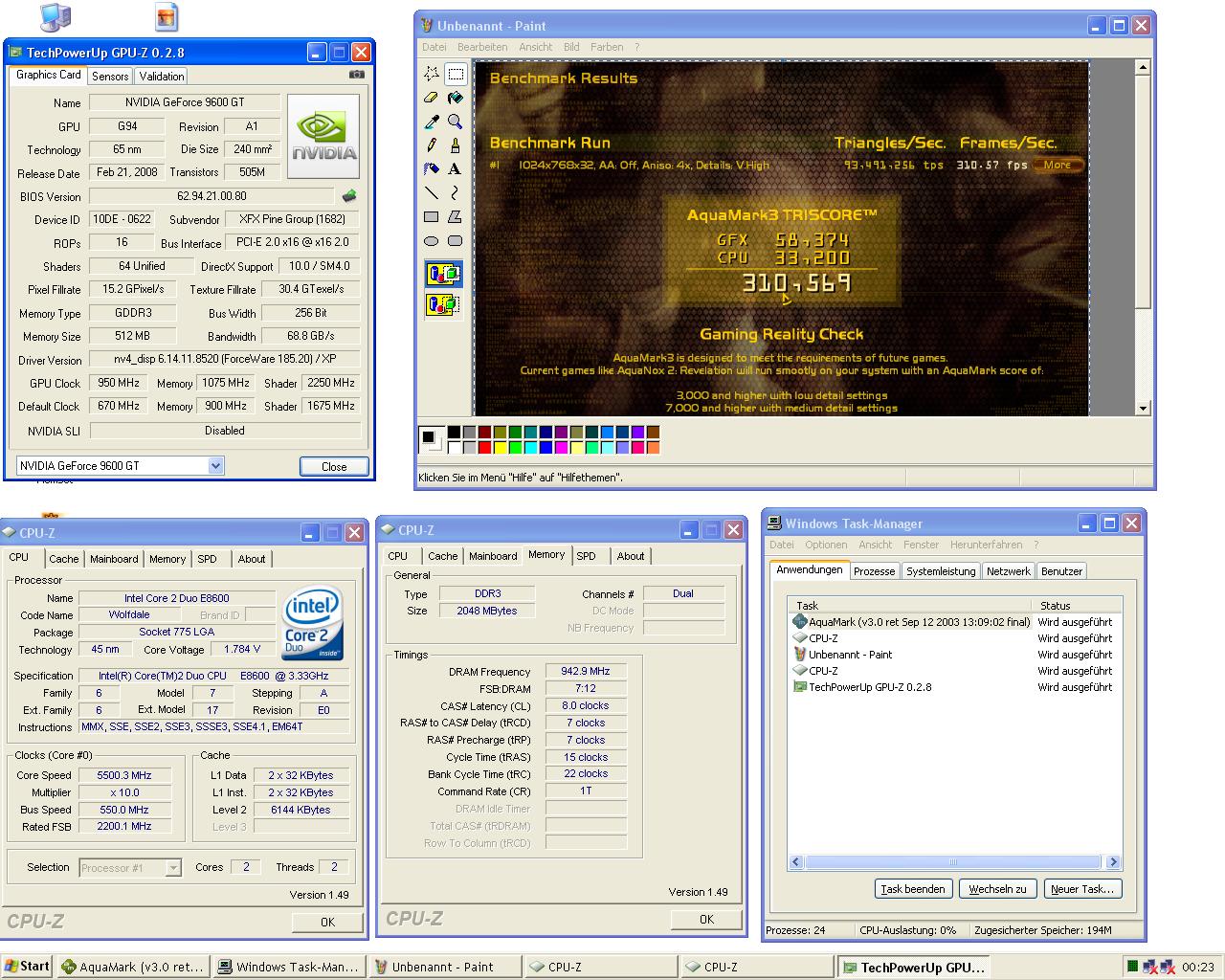The height and width of the screenshot is (980, 1225).
Task: Click Task-Manager list scroll-right arrow
Action: 1112,862
